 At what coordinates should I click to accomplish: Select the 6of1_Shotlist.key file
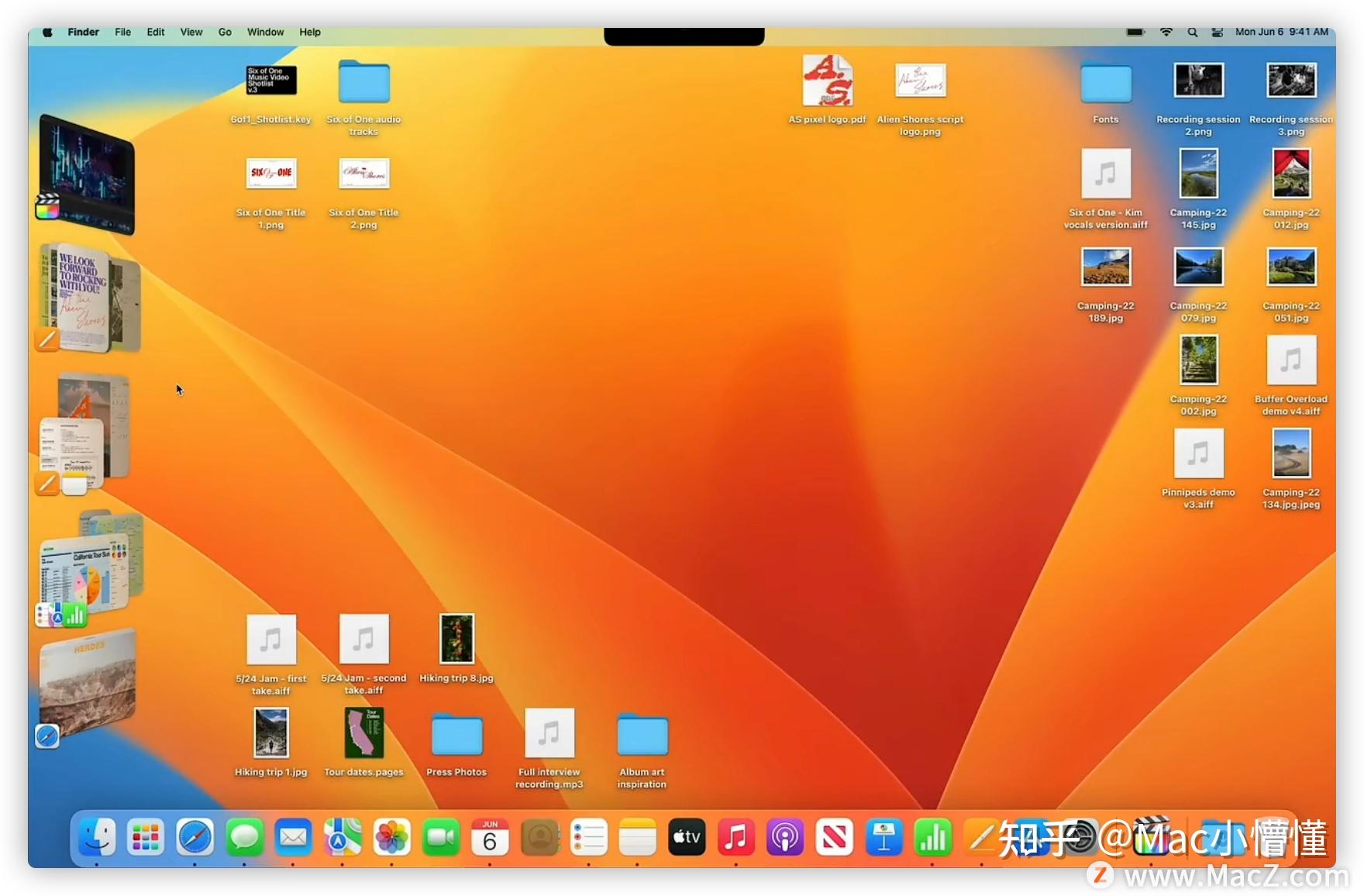tap(270, 93)
